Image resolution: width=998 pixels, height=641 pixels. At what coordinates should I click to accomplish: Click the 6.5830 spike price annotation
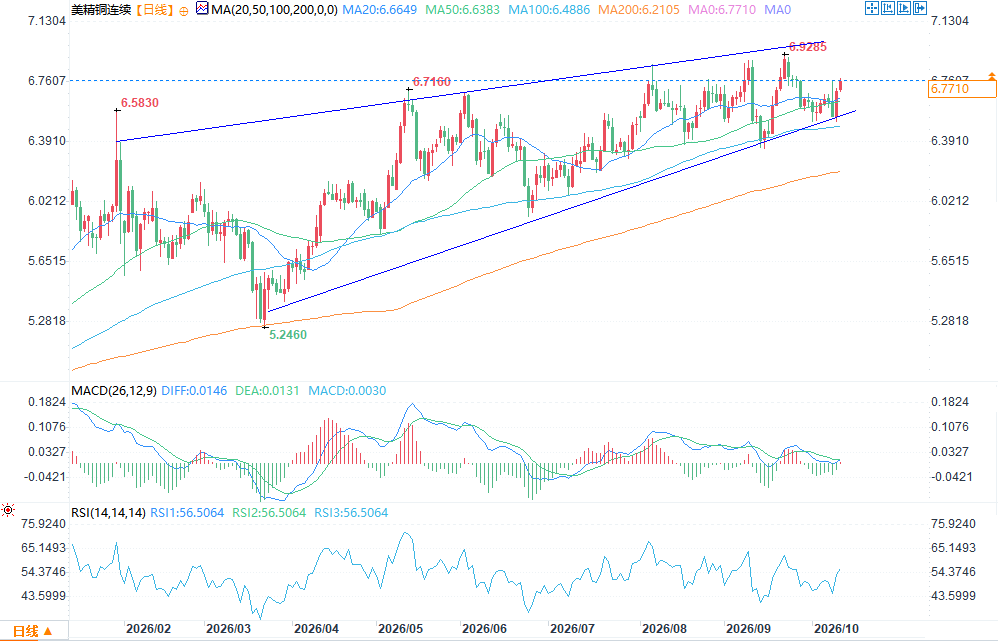(140, 103)
